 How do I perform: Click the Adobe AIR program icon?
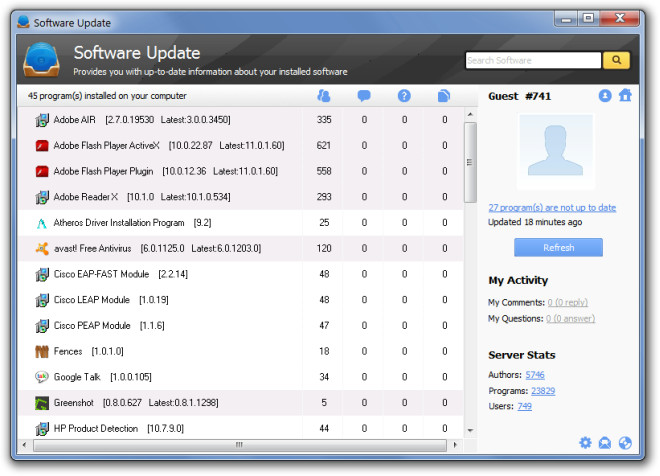pos(42,120)
